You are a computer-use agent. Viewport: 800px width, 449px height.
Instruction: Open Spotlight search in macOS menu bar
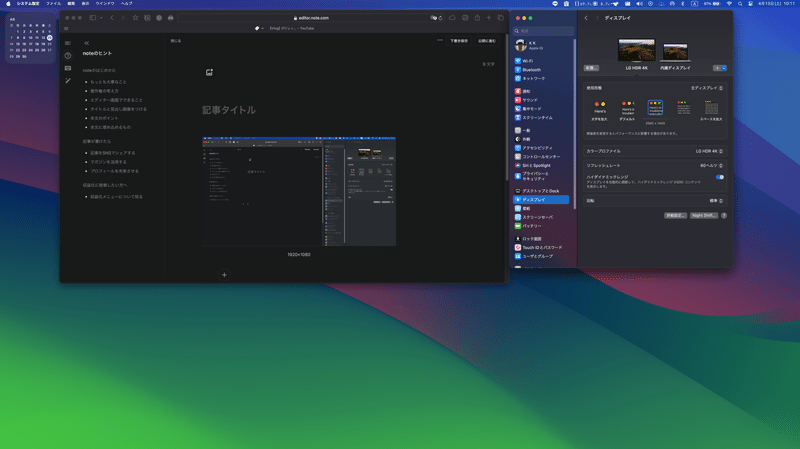coord(740,4)
